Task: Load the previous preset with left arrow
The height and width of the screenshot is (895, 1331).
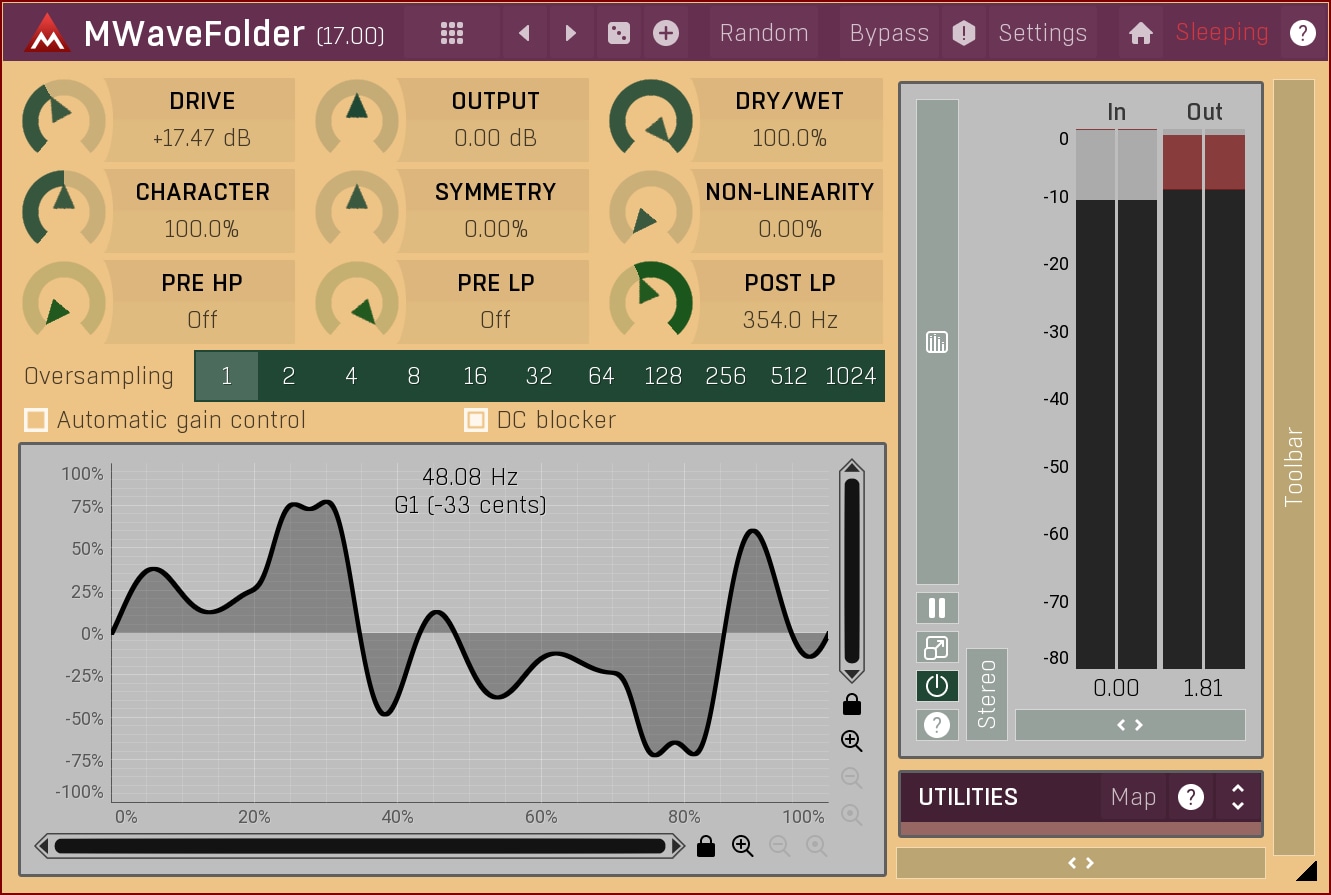Action: click(x=524, y=33)
